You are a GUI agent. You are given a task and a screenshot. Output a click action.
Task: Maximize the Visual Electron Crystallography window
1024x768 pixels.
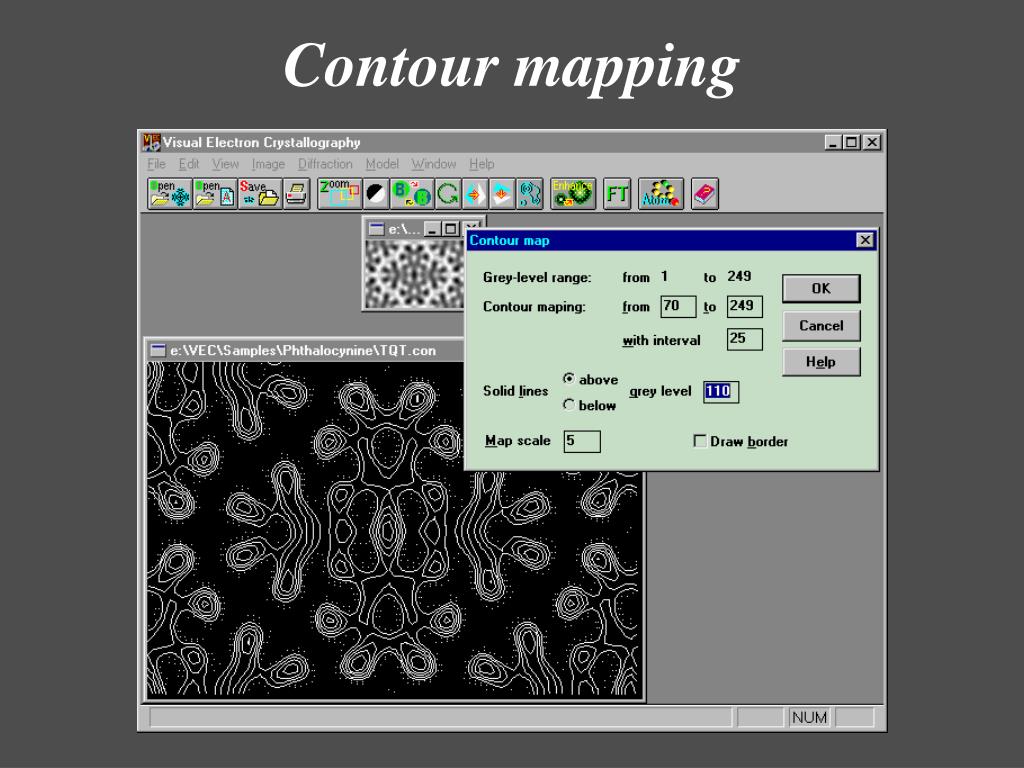(x=852, y=142)
